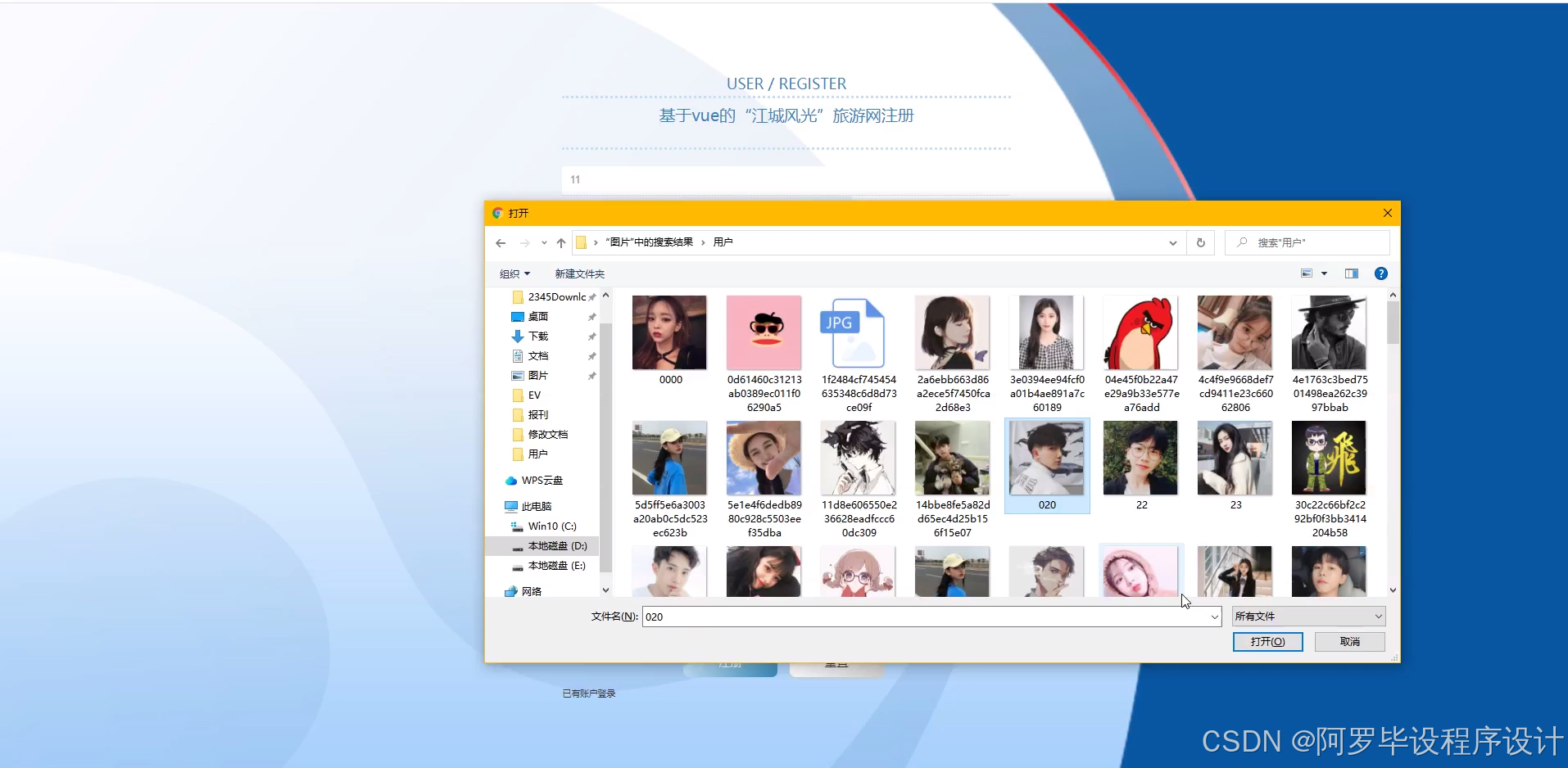1568x768 pixels.
Task: Select image 14bbe8fe5a82d
Action: click(x=952, y=479)
